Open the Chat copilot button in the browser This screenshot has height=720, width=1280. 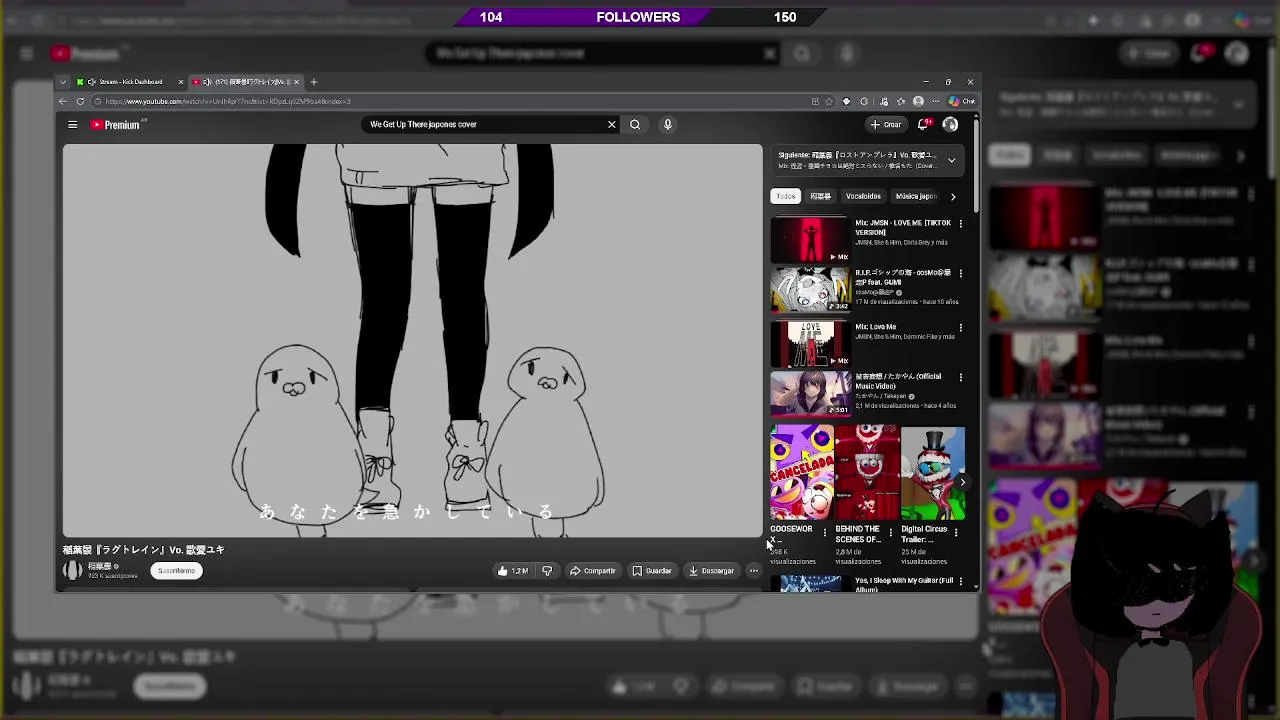tap(962, 101)
